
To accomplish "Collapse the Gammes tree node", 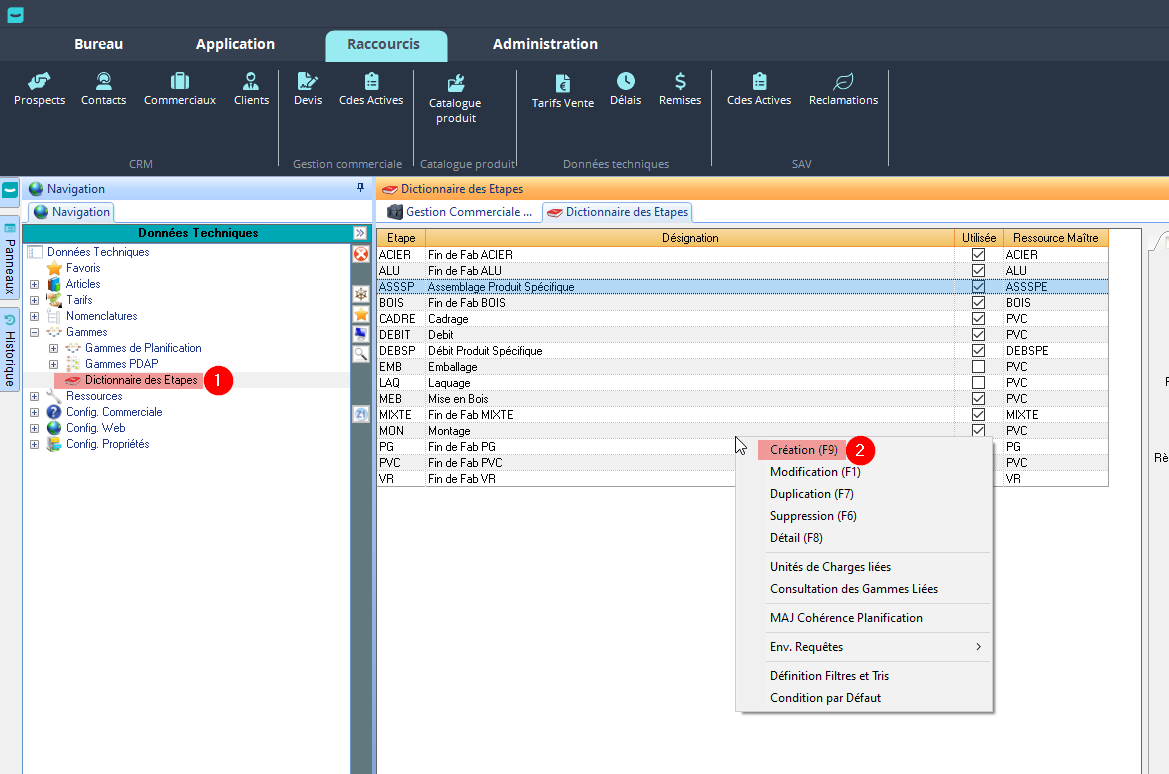I will tap(35, 332).
